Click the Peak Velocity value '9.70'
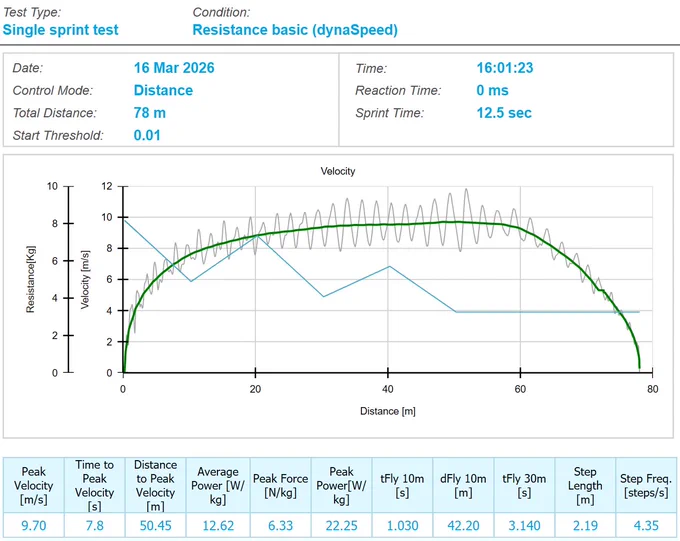The image size is (680, 541). click(x=34, y=526)
